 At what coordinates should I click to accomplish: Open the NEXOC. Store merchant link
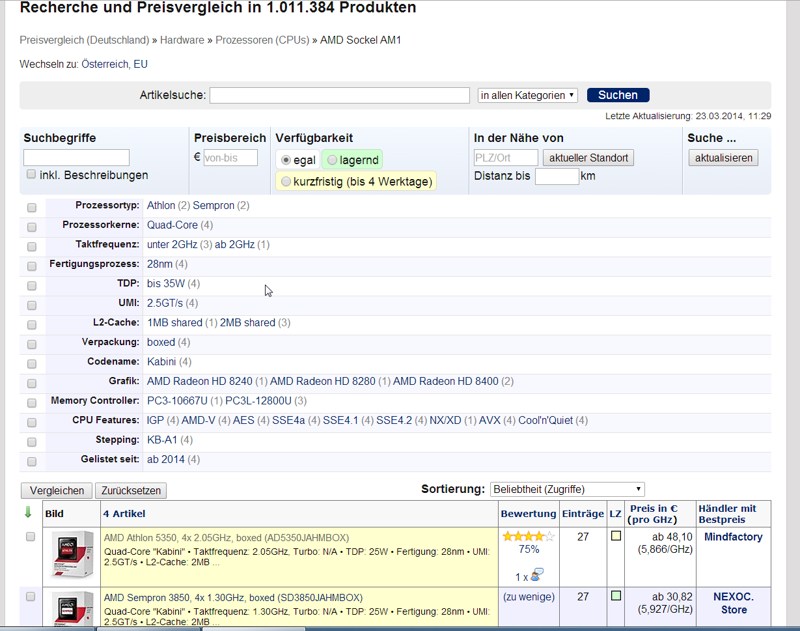pos(734,603)
